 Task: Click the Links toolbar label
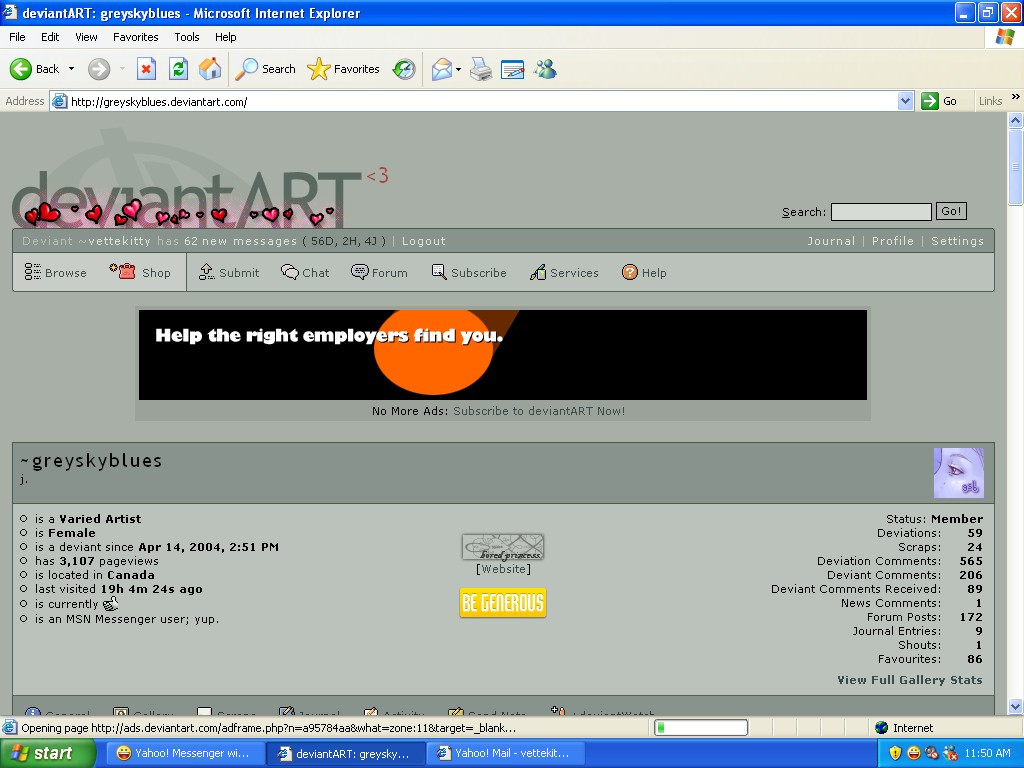tap(990, 101)
